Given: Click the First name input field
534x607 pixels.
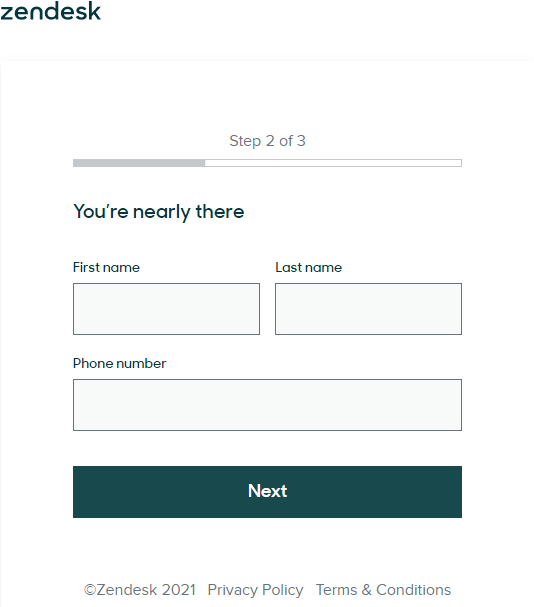Looking at the screenshot, I should pyautogui.click(x=166, y=309).
